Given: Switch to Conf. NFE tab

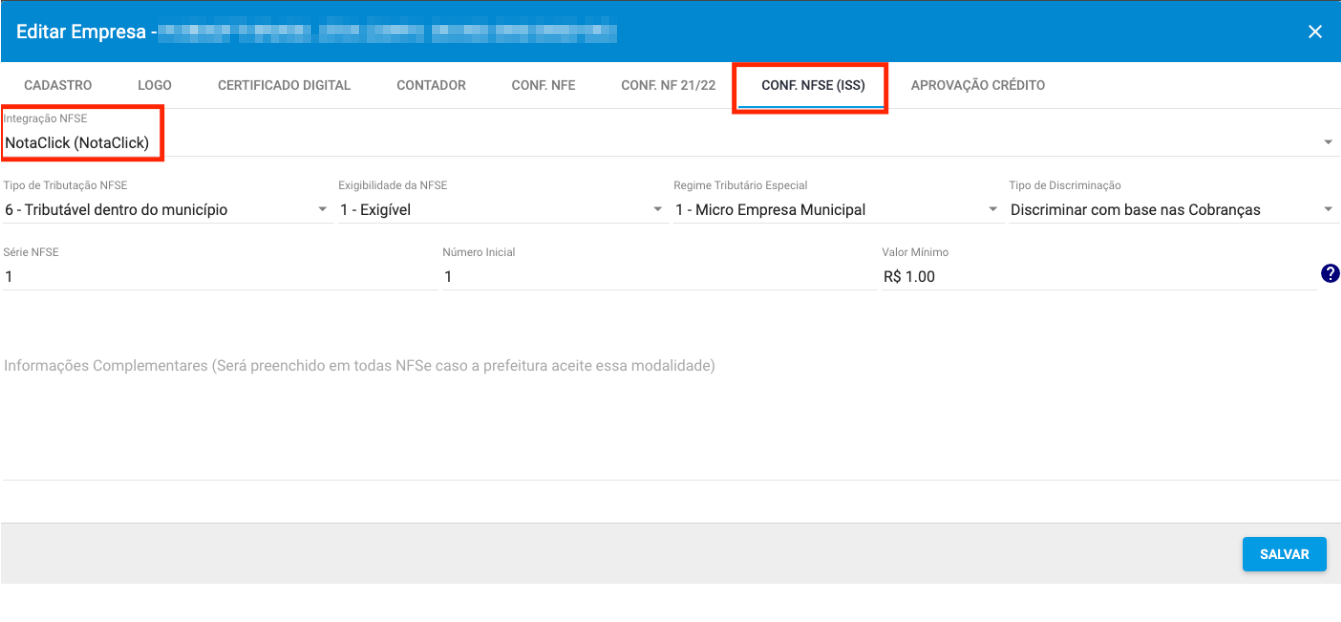Looking at the screenshot, I should coord(543,86).
